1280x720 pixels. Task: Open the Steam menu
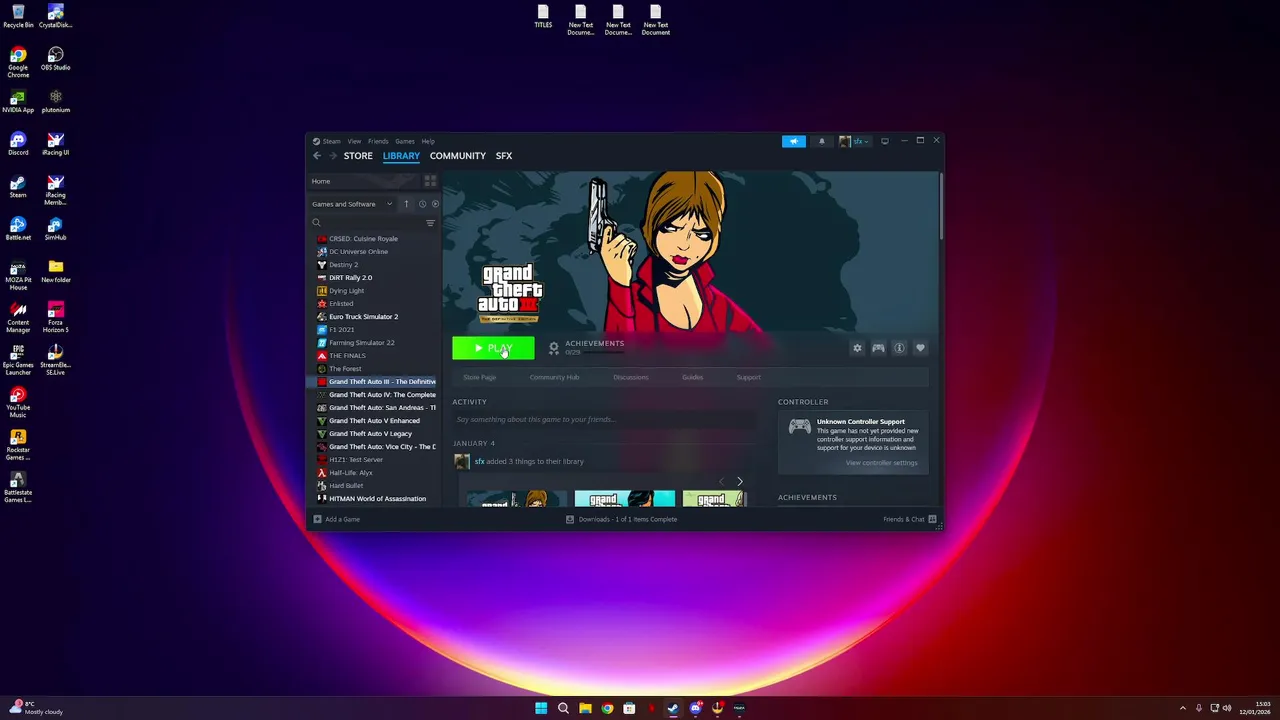pos(327,141)
